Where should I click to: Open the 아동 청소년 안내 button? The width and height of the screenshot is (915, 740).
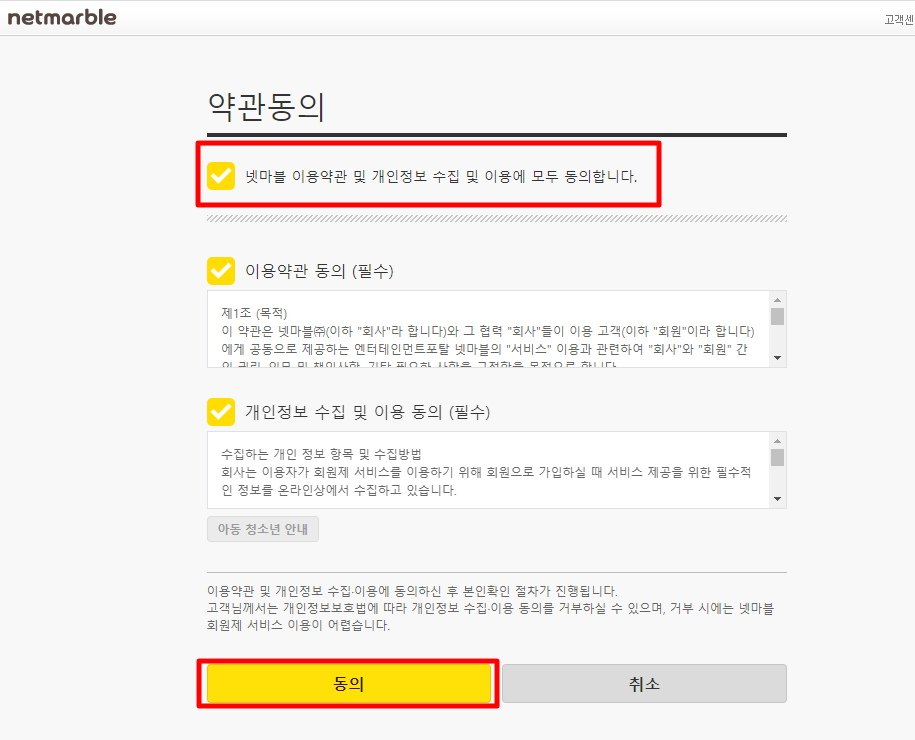point(263,529)
